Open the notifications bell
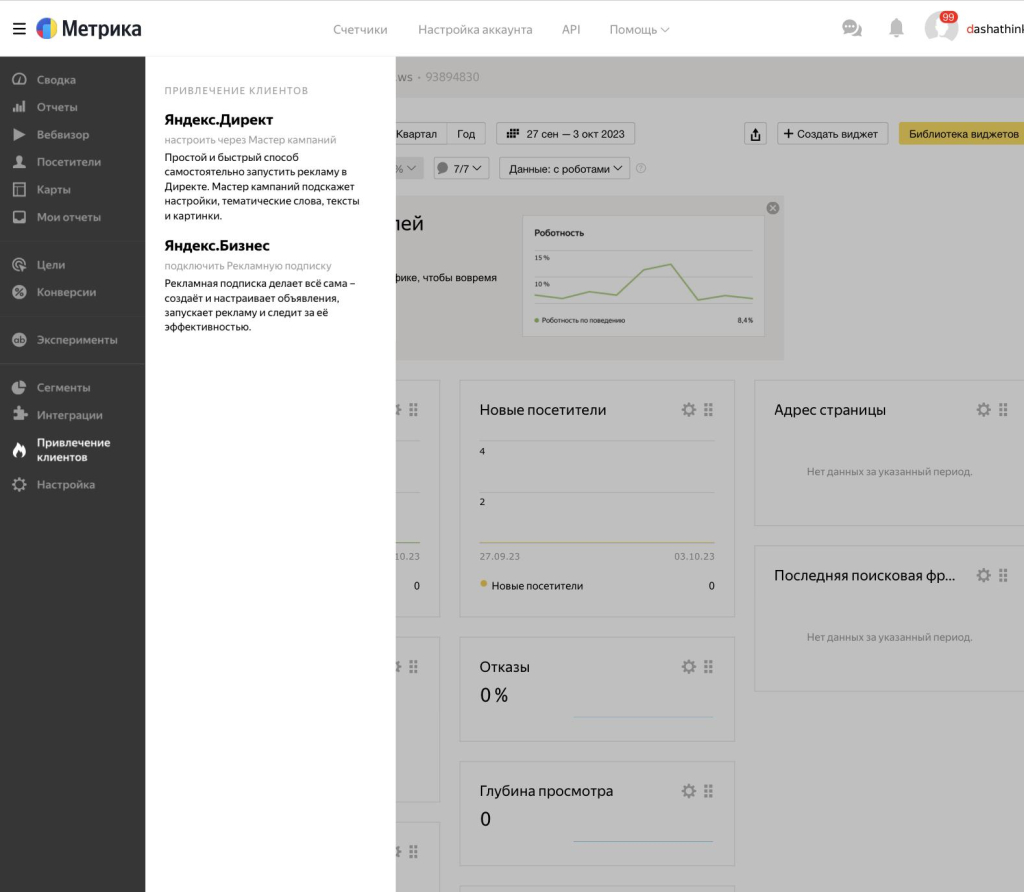 coord(896,29)
